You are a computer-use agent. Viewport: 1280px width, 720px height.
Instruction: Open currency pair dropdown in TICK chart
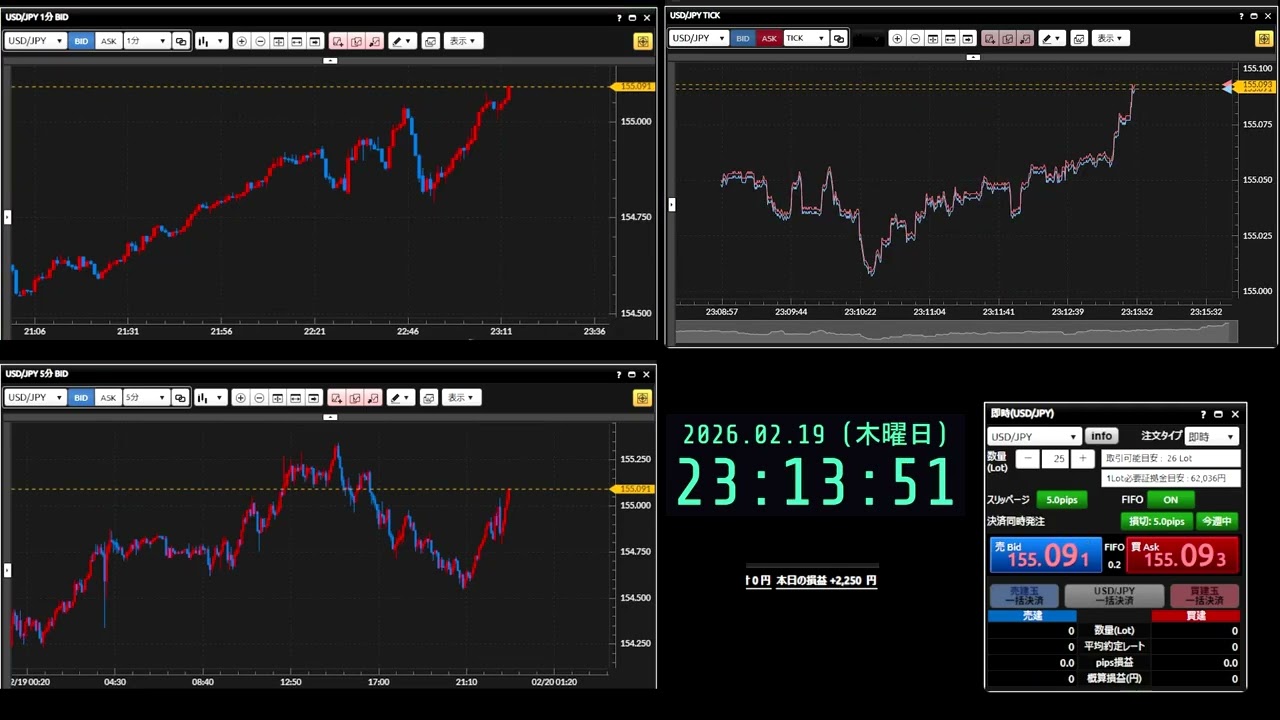[698, 38]
